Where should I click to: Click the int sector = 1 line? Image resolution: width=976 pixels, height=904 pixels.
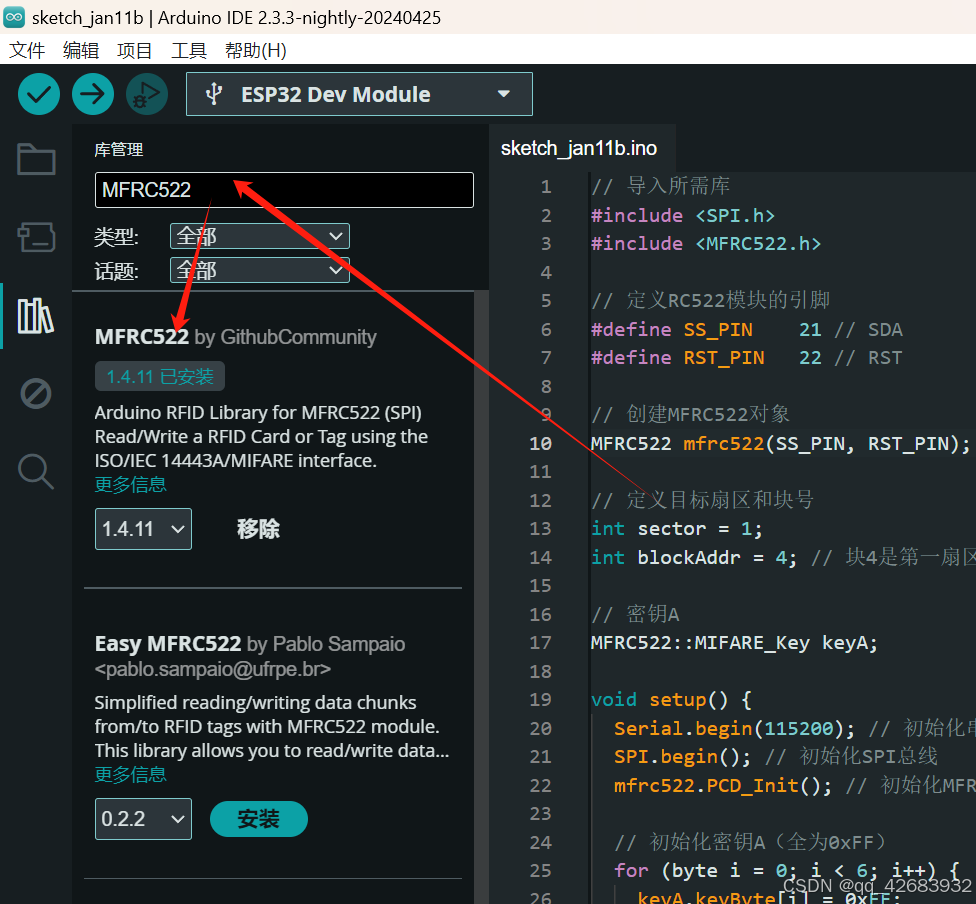point(677,529)
